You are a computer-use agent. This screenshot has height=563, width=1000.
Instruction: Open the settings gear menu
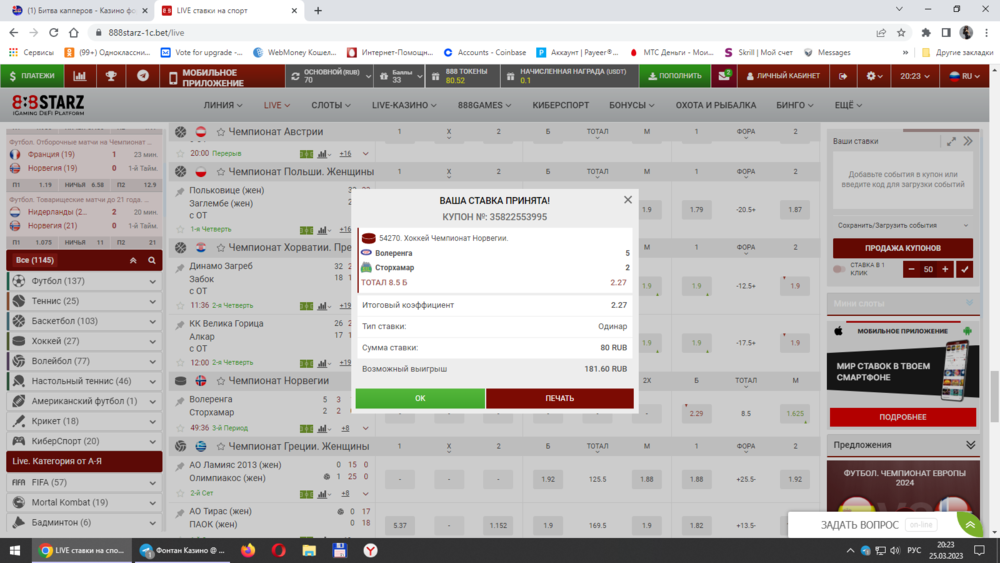click(874, 76)
